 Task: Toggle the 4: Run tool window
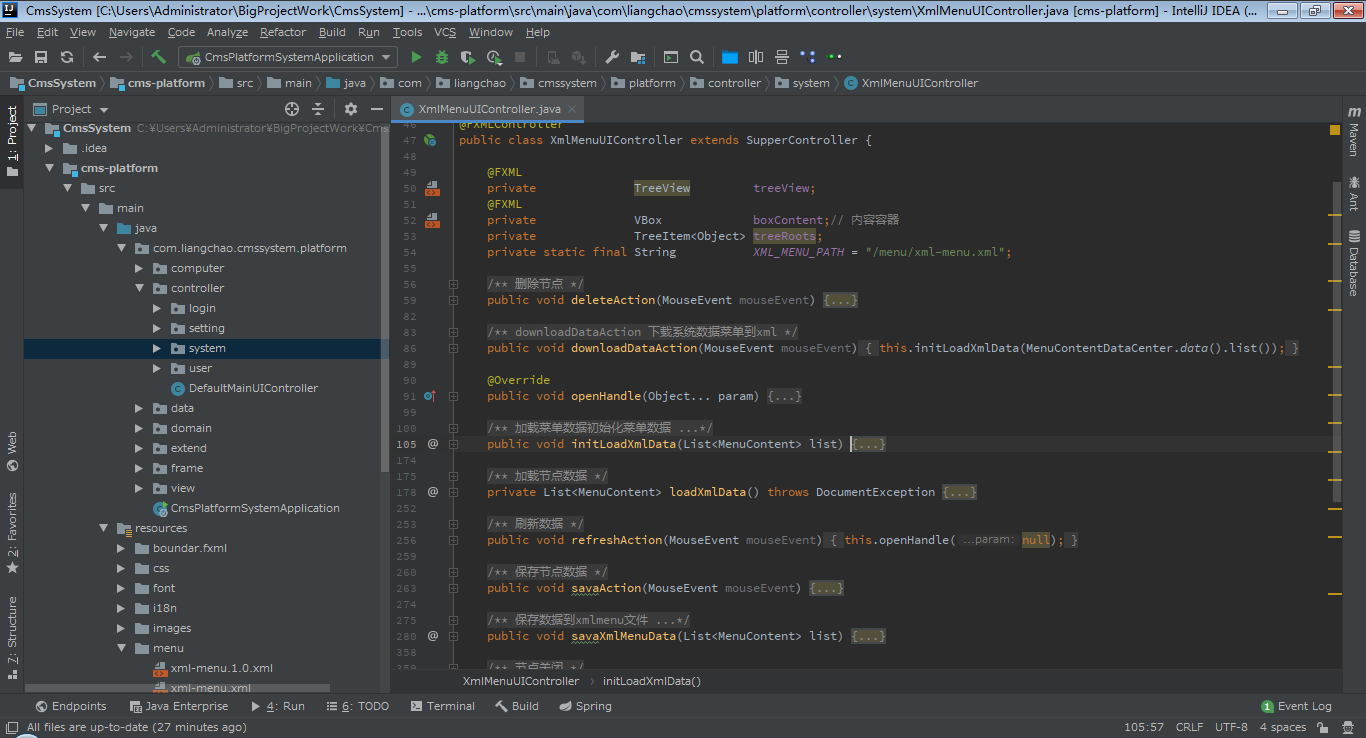coord(278,706)
